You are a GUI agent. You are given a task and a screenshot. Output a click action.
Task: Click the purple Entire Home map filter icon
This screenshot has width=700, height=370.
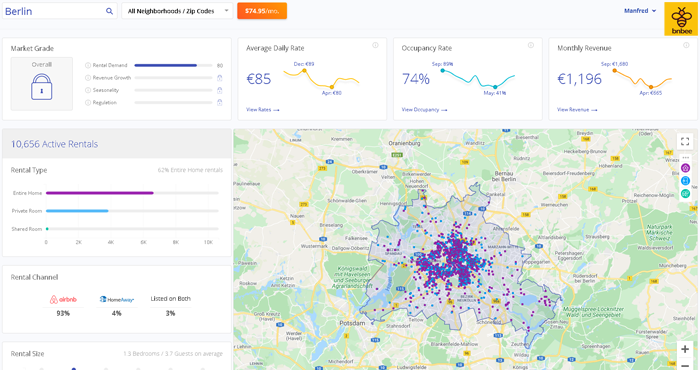(685, 168)
